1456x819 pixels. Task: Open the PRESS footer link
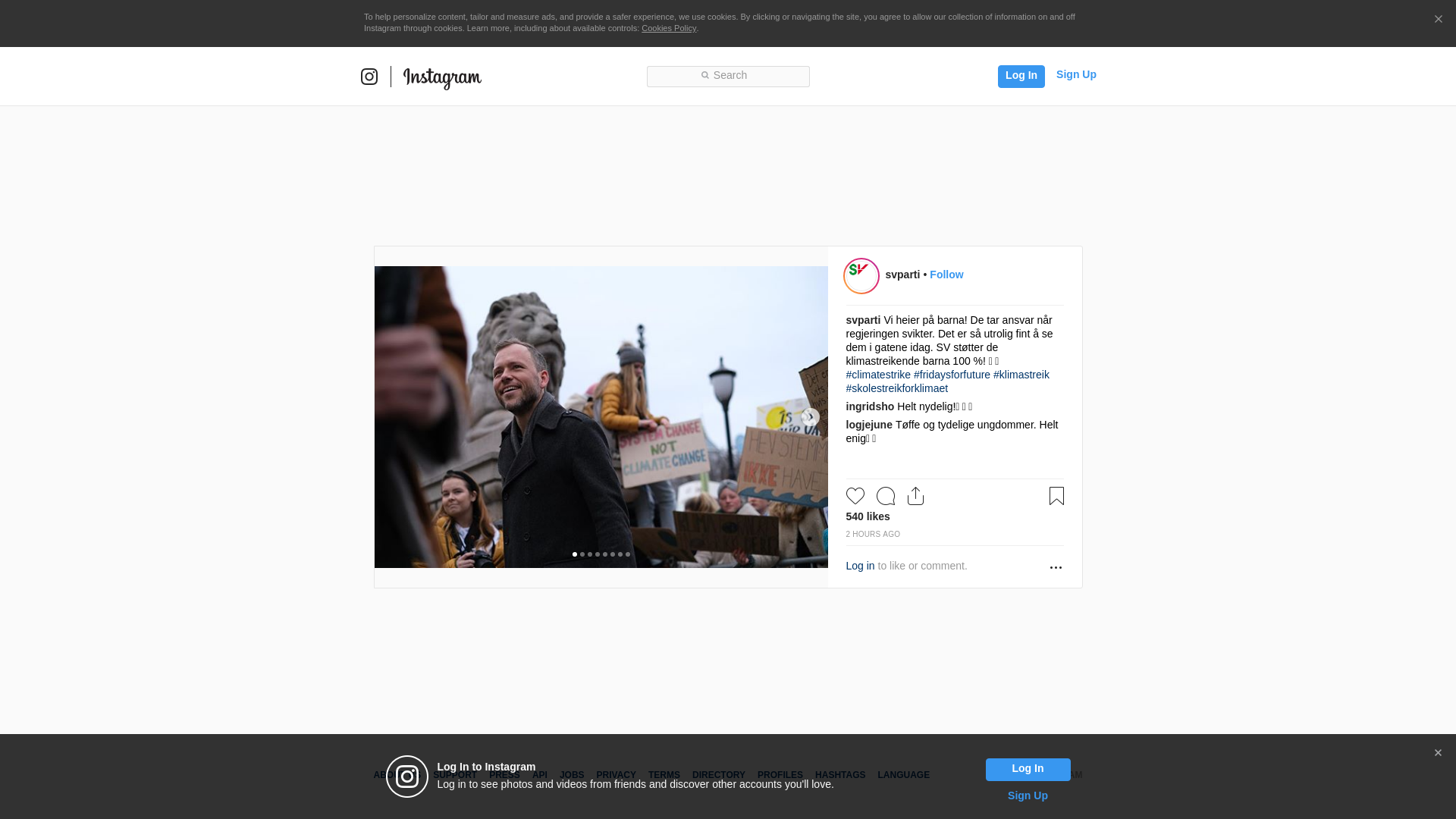pyautogui.click(x=504, y=775)
